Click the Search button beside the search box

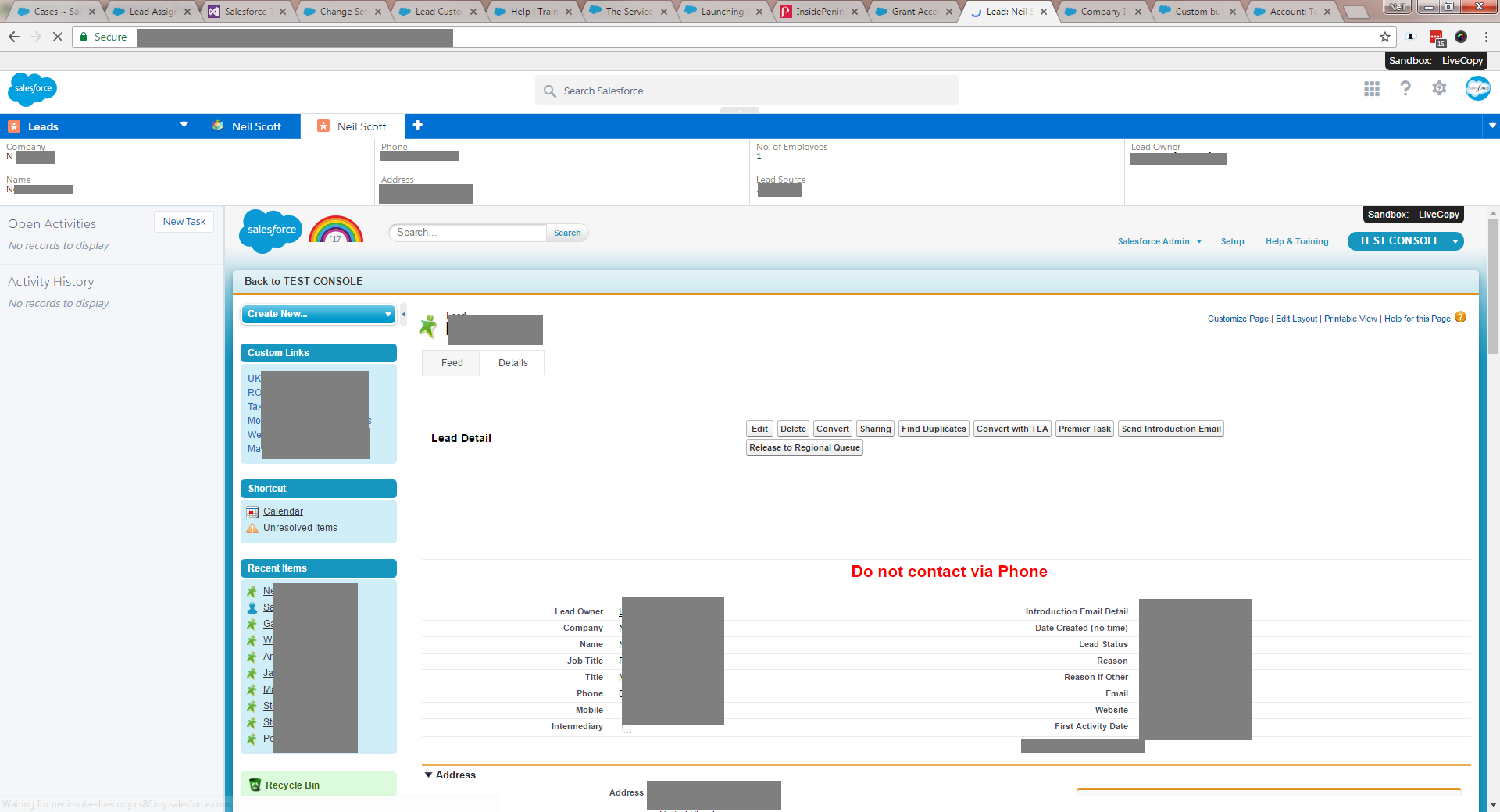[x=567, y=233]
